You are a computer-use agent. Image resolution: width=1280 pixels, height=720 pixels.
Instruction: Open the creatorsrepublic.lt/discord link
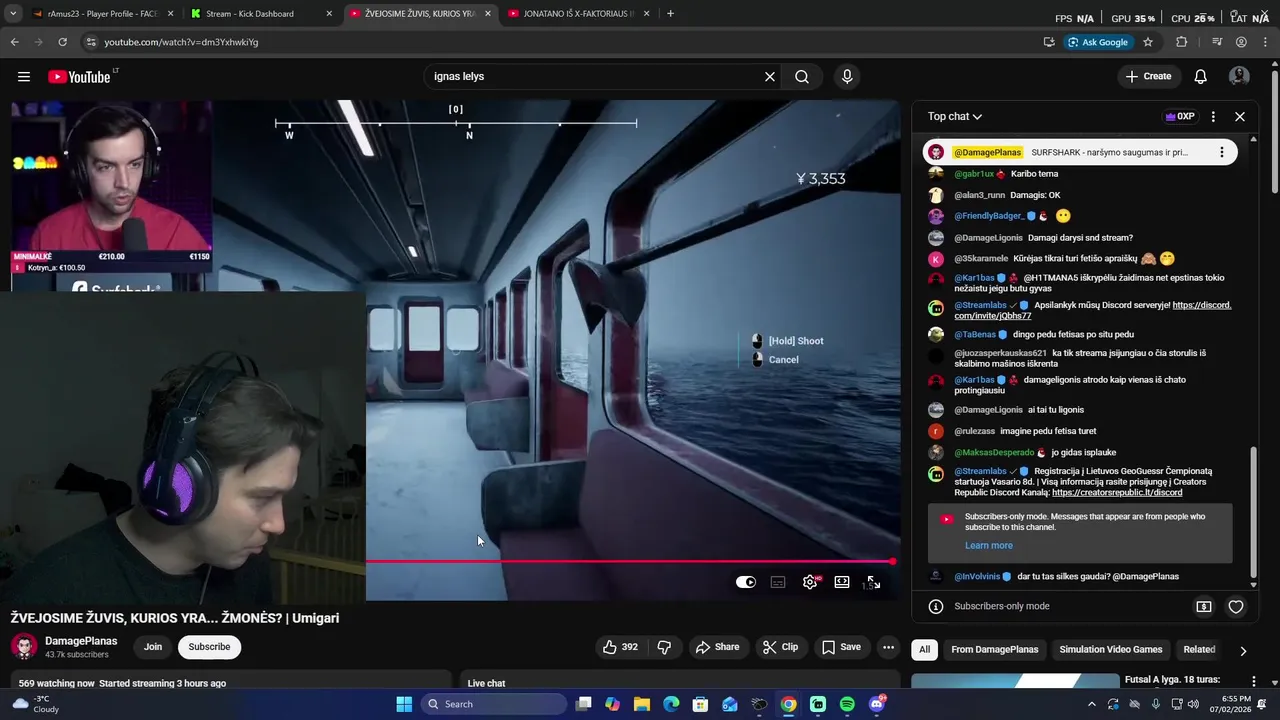[x=1117, y=493]
